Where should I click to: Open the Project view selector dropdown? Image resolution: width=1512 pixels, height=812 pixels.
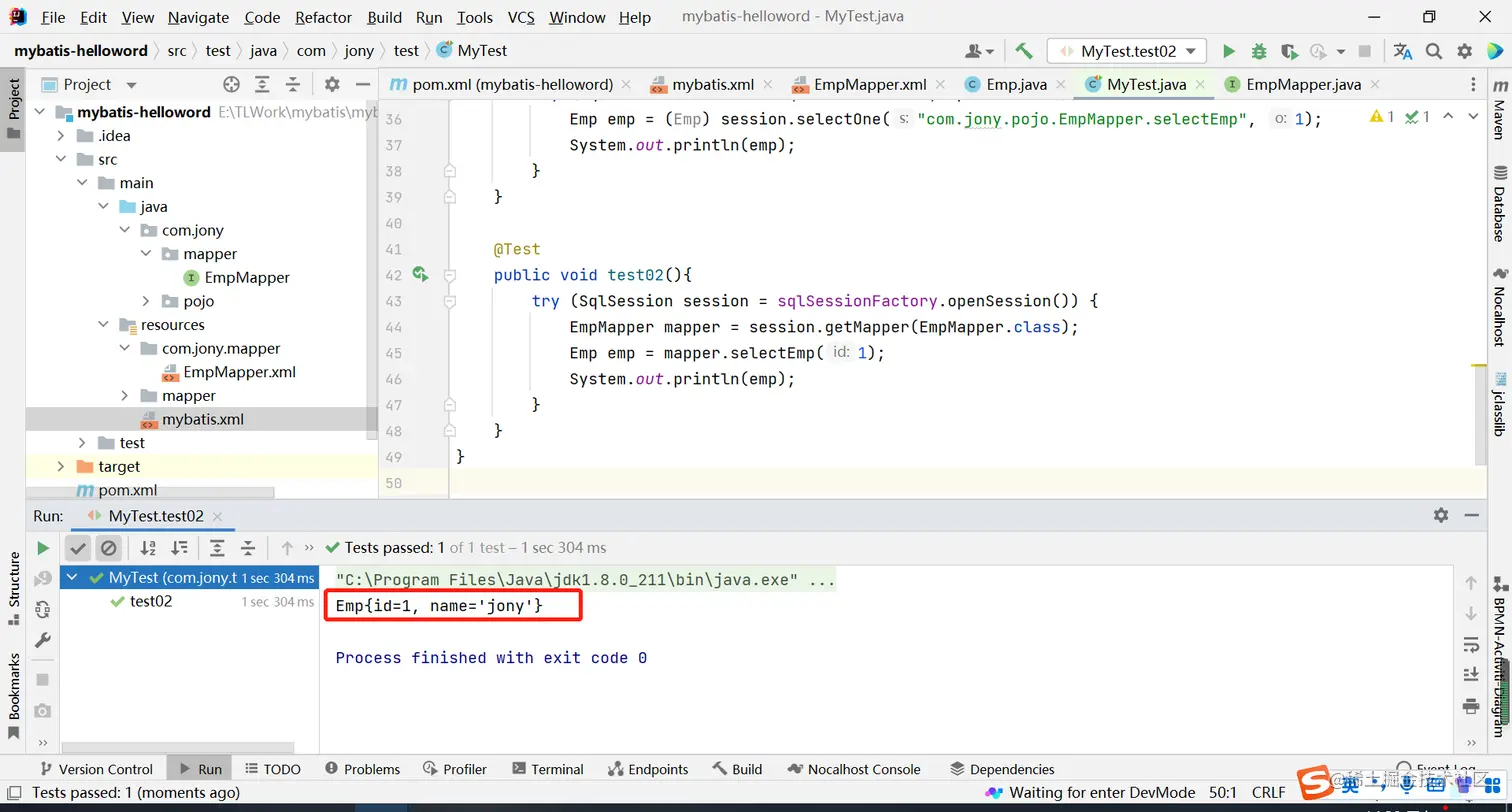tap(131, 85)
